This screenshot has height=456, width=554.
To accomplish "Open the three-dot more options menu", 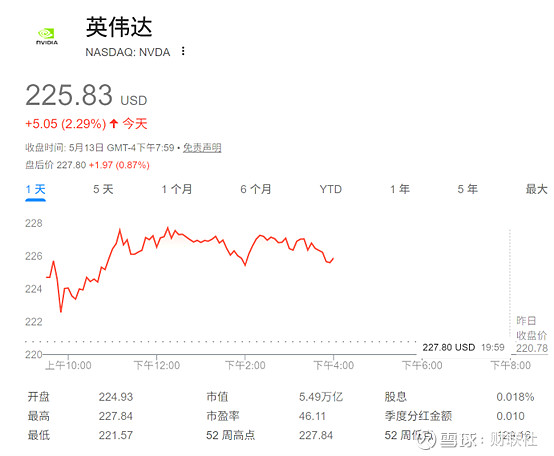I will click(183, 51).
